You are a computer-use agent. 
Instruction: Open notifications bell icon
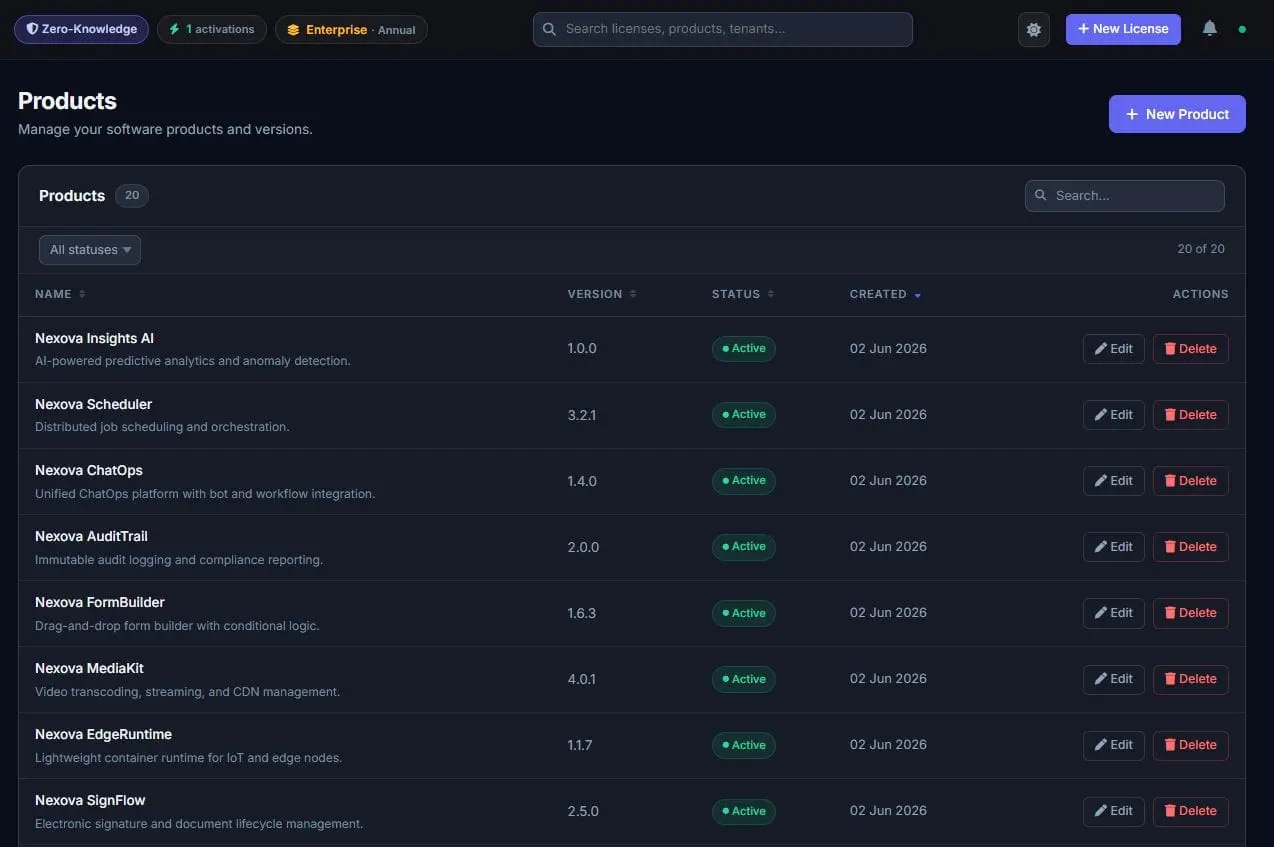point(1209,29)
